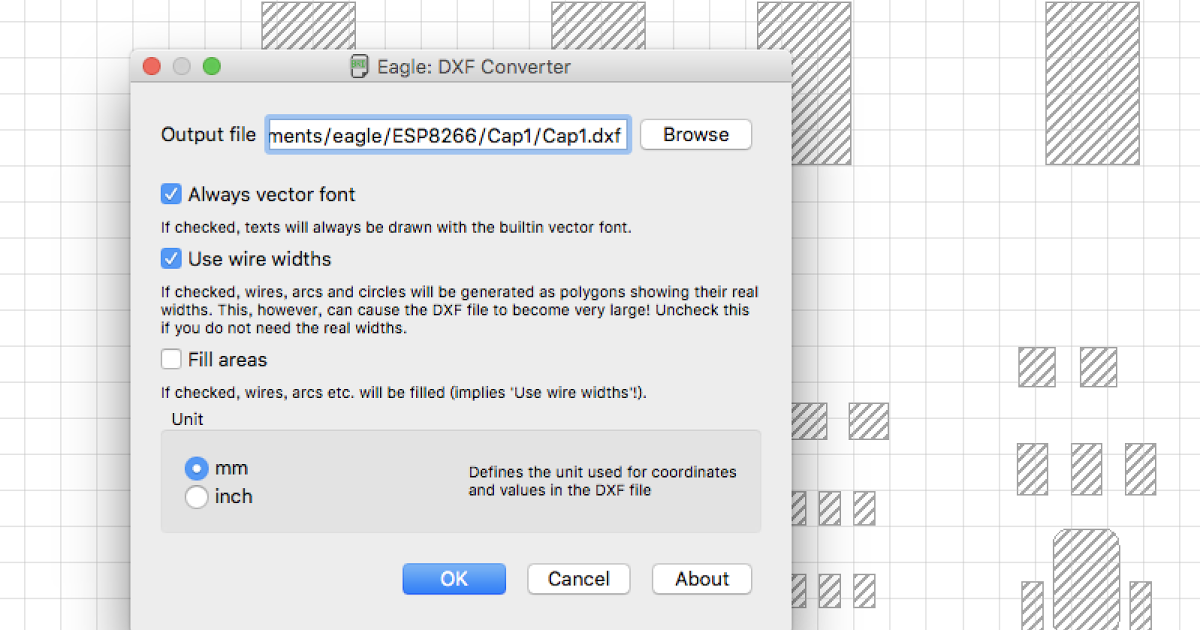Select the tall hatched pad at top right
The image size is (1200, 630).
(1093, 83)
